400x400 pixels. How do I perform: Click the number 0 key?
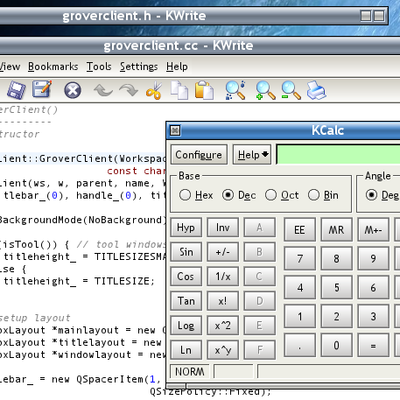336,345
